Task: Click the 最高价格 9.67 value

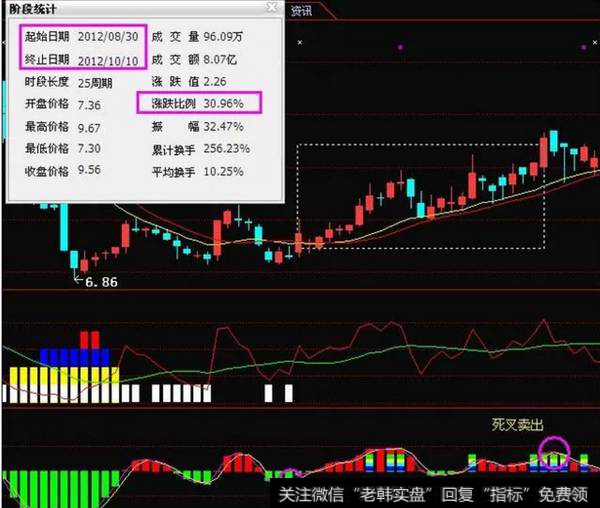Action: pyautogui.click(x=89, y=128)
